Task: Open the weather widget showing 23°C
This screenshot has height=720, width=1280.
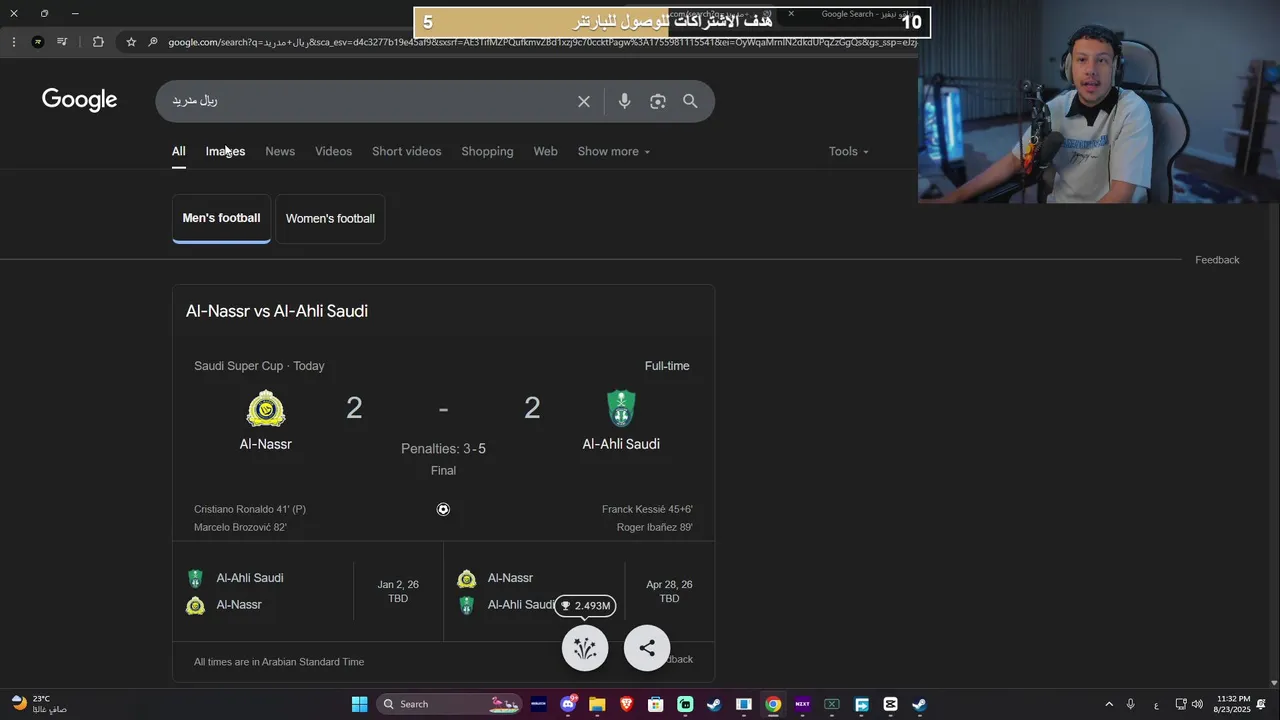Action: pos(40,704)
